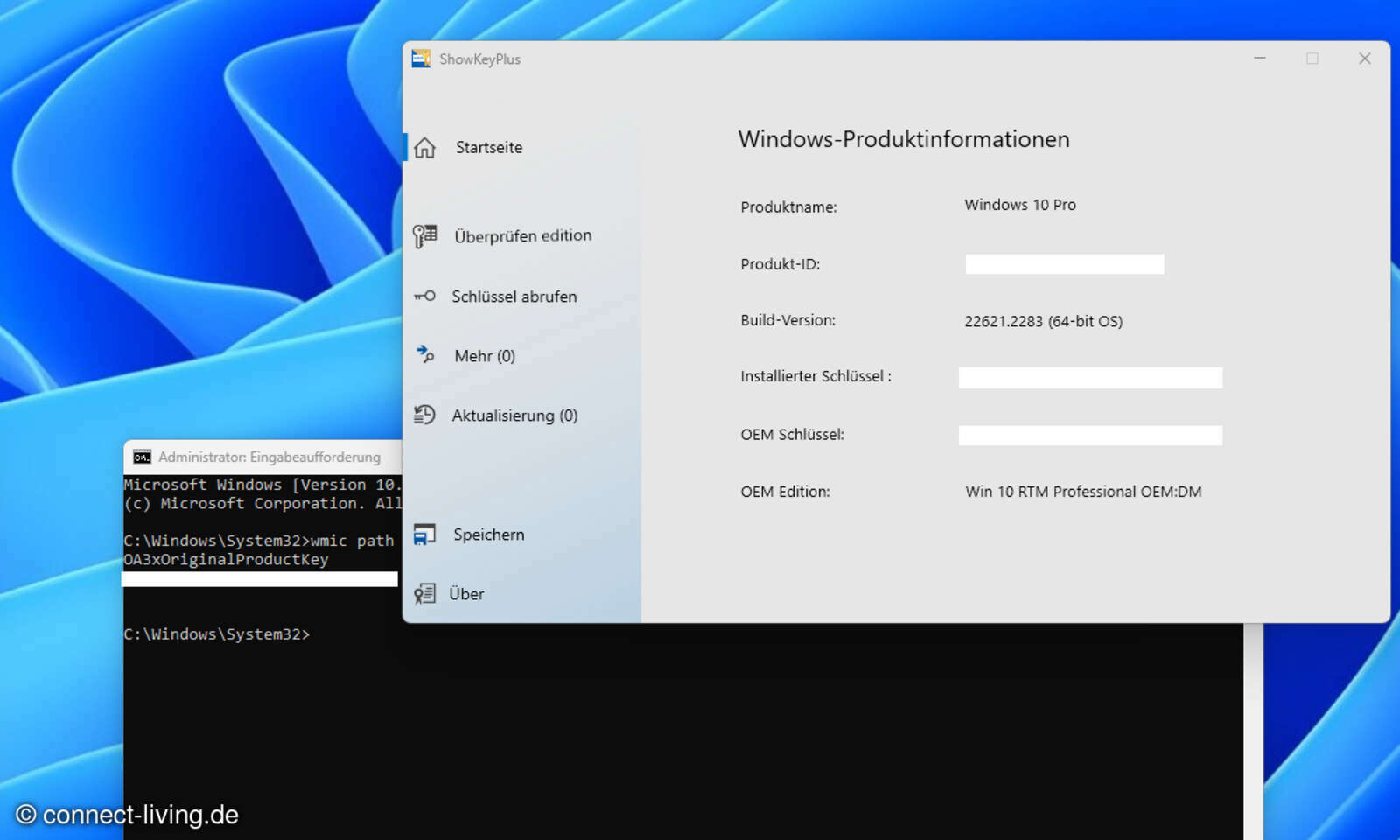
Task: Select the redacted OEM Schlüssel value field
Action: pos(1089,435)
